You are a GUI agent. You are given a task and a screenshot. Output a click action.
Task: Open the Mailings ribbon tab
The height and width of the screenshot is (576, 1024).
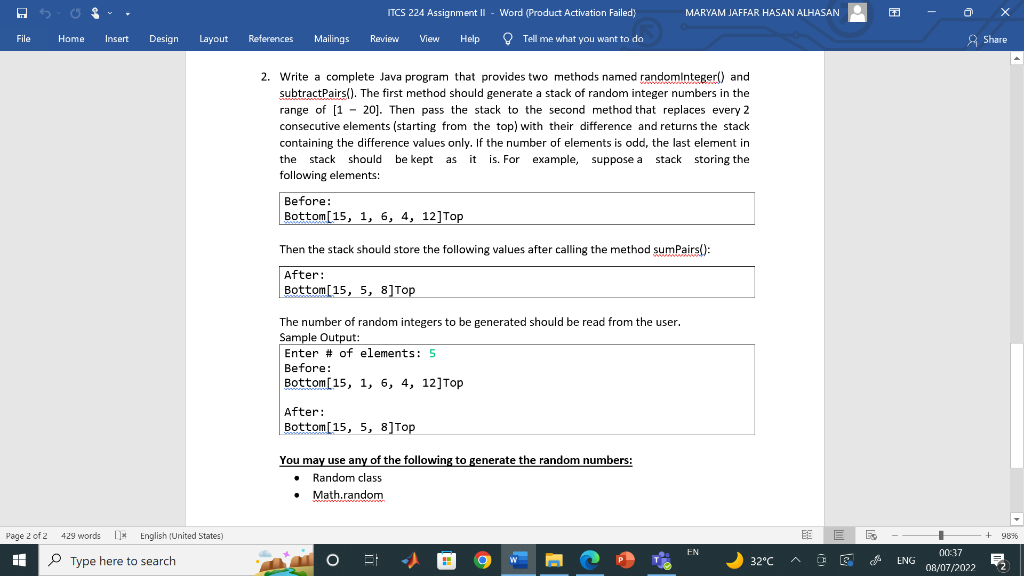[331, 40]
